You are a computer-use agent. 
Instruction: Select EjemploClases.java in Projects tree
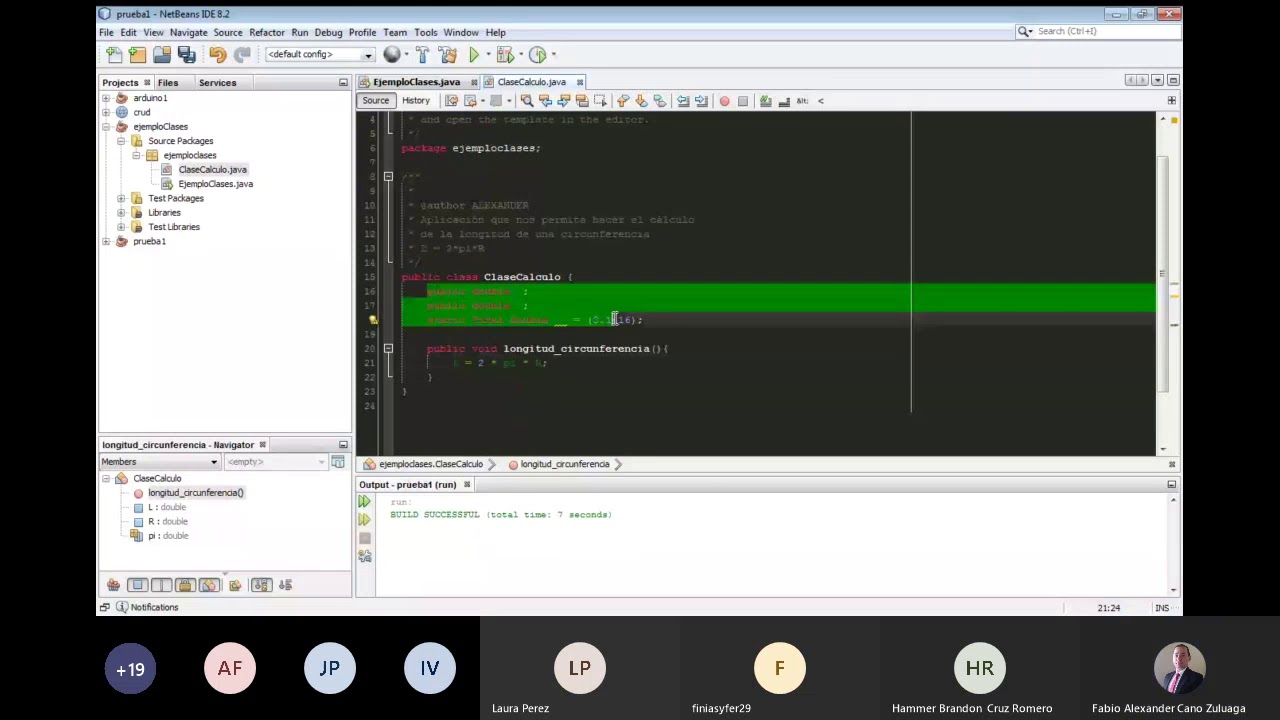(x=215, y=184)
